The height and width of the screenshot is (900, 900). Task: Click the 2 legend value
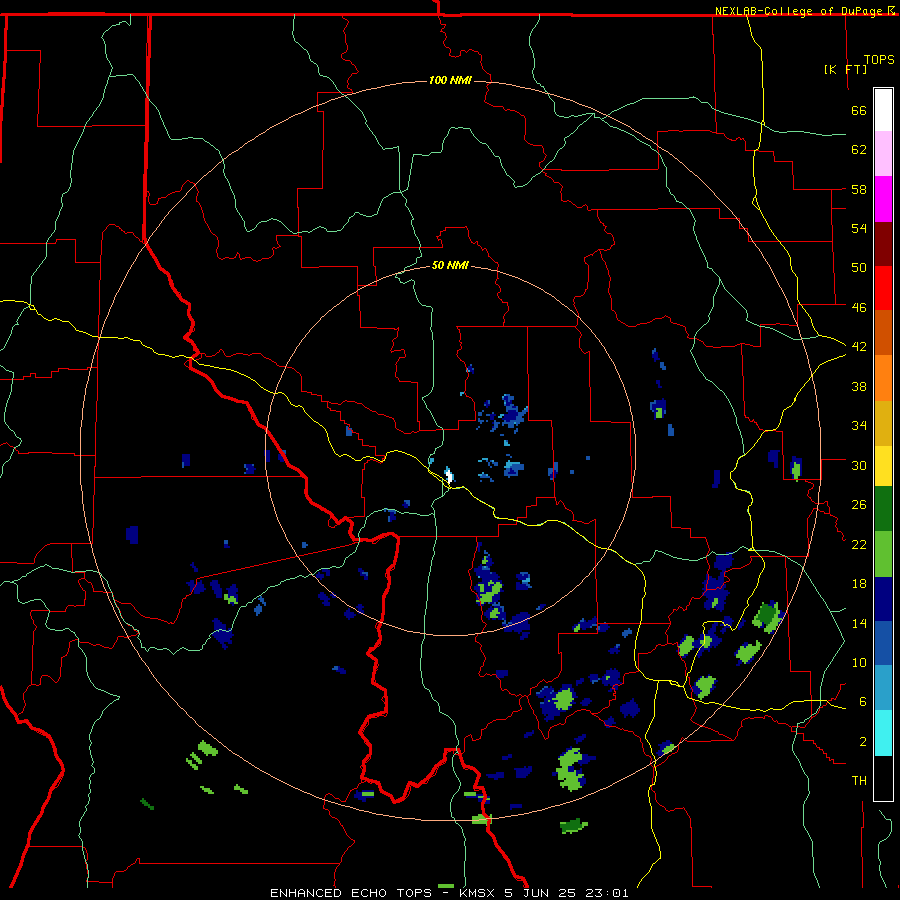pos(863,742)
